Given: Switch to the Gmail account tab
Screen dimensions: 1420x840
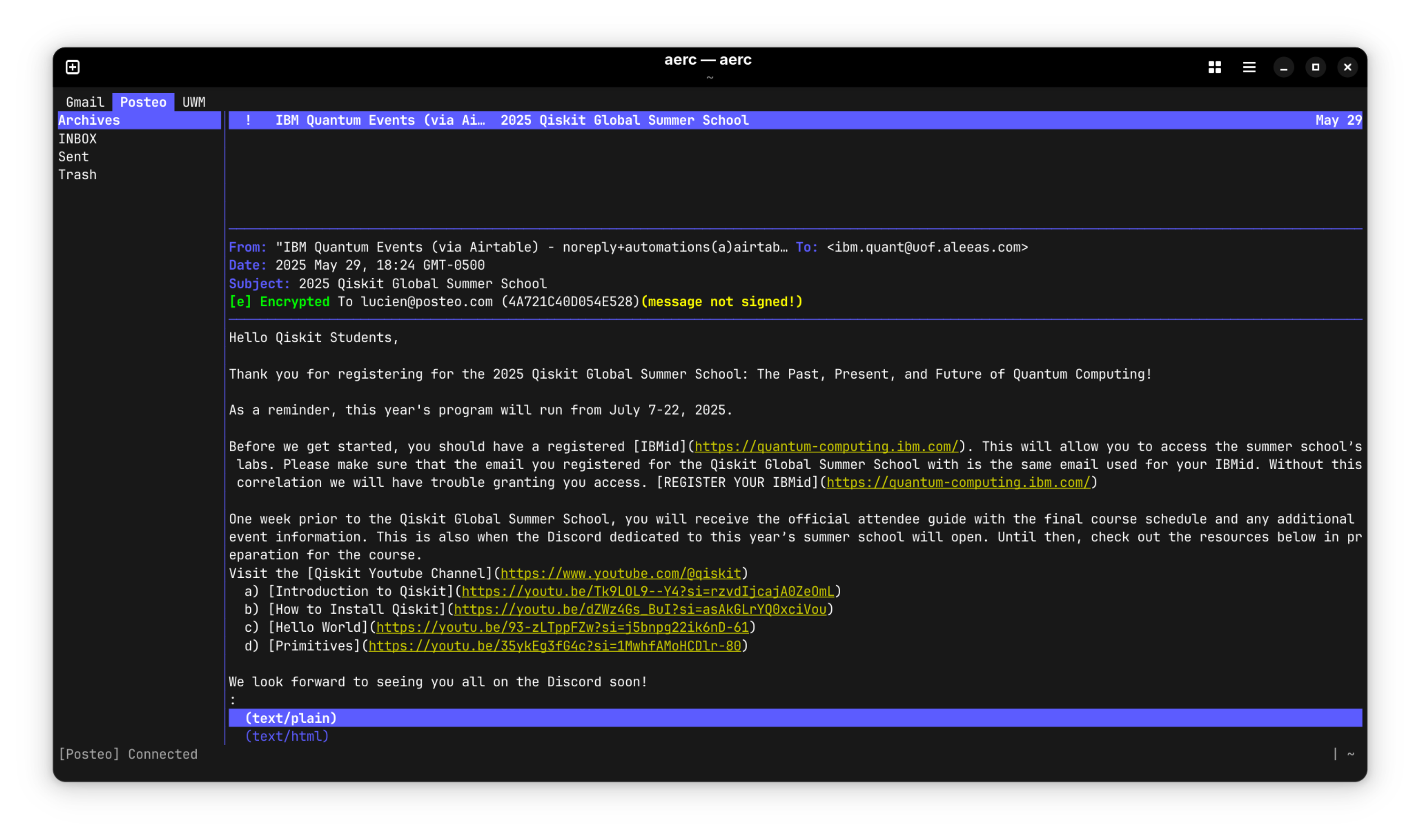Looking at the screenshot, I should [85, 103].
